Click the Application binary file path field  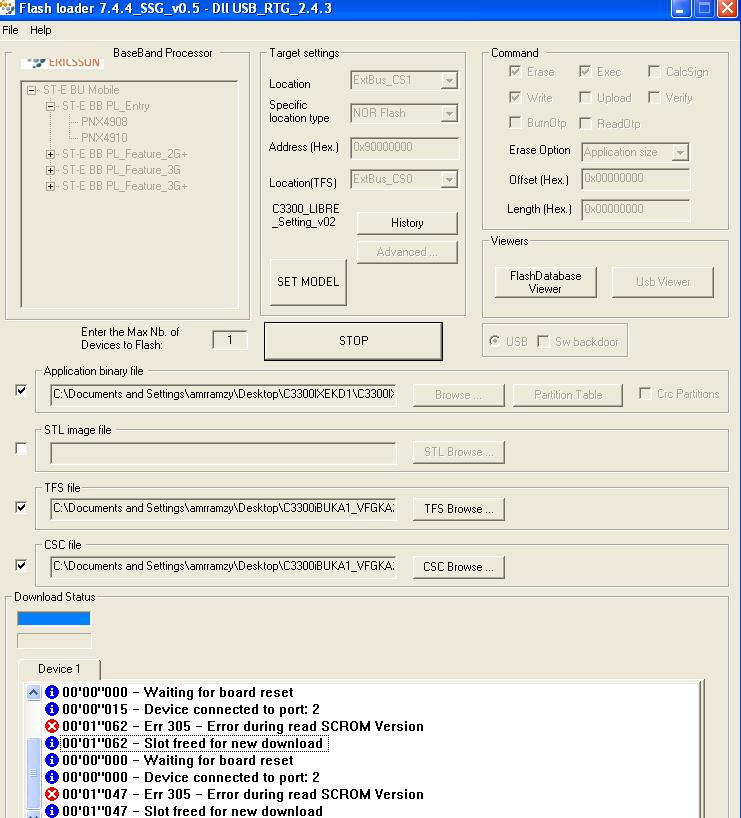click(x=223, y=394)
